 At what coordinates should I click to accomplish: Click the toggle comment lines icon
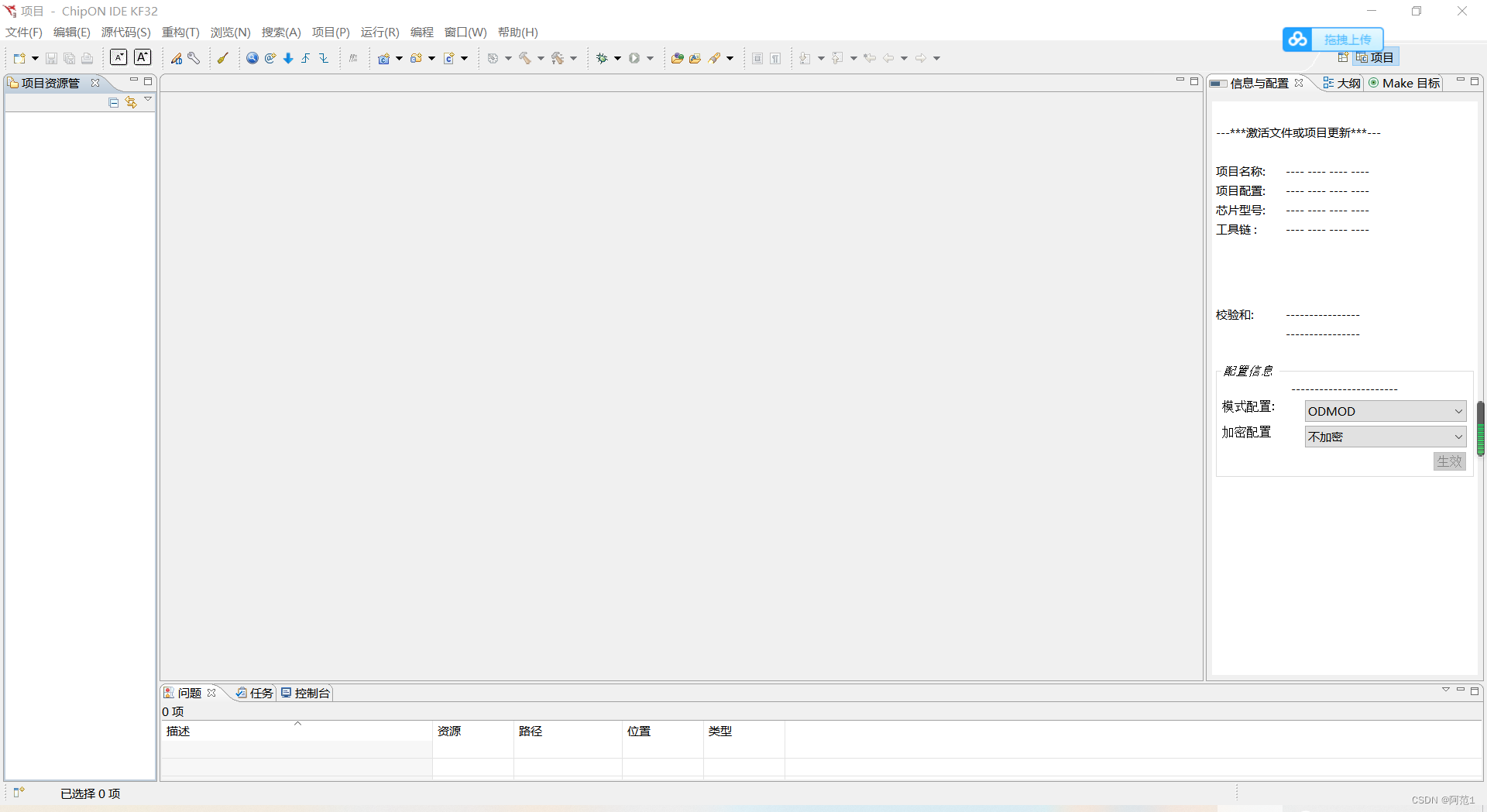[x=353, y=58]
